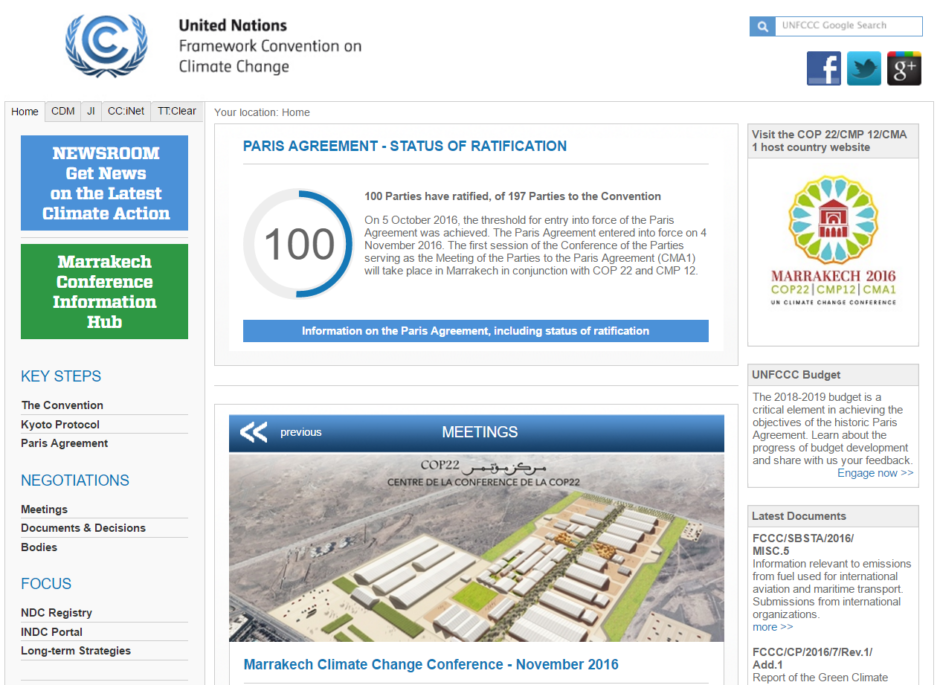
Task: Open document FCCC/CP/2016/7/Rev.1/Add.1
Action: pyautogui.click(x=812, y=658)
